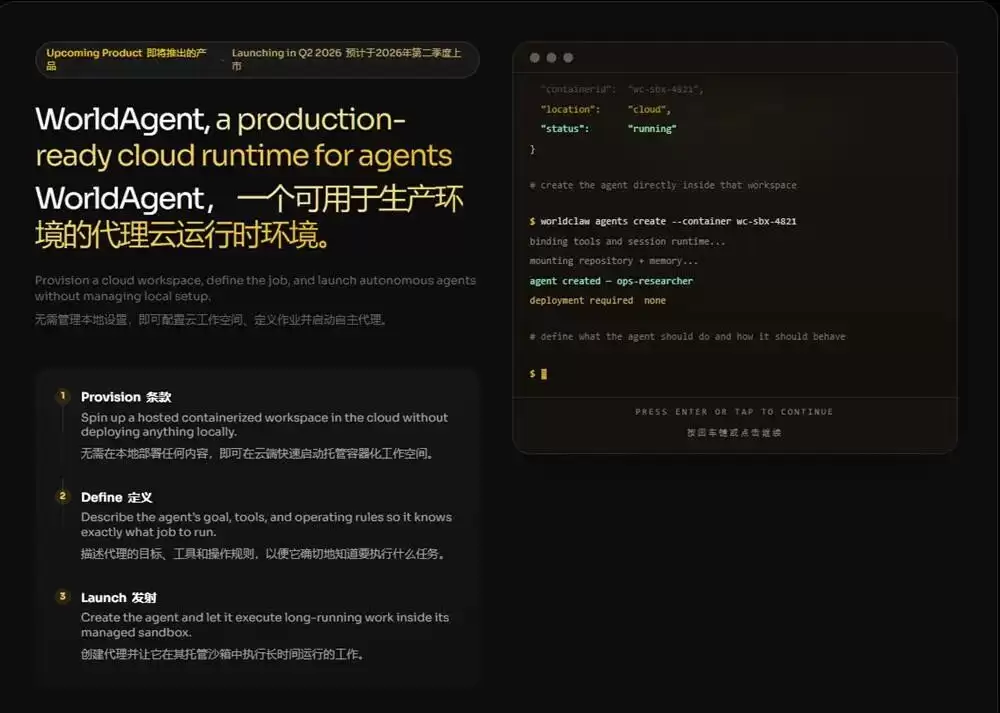
Task: Click the Chinese translation under Launch step
Action: pyautogui.click(x=222, y=654)
